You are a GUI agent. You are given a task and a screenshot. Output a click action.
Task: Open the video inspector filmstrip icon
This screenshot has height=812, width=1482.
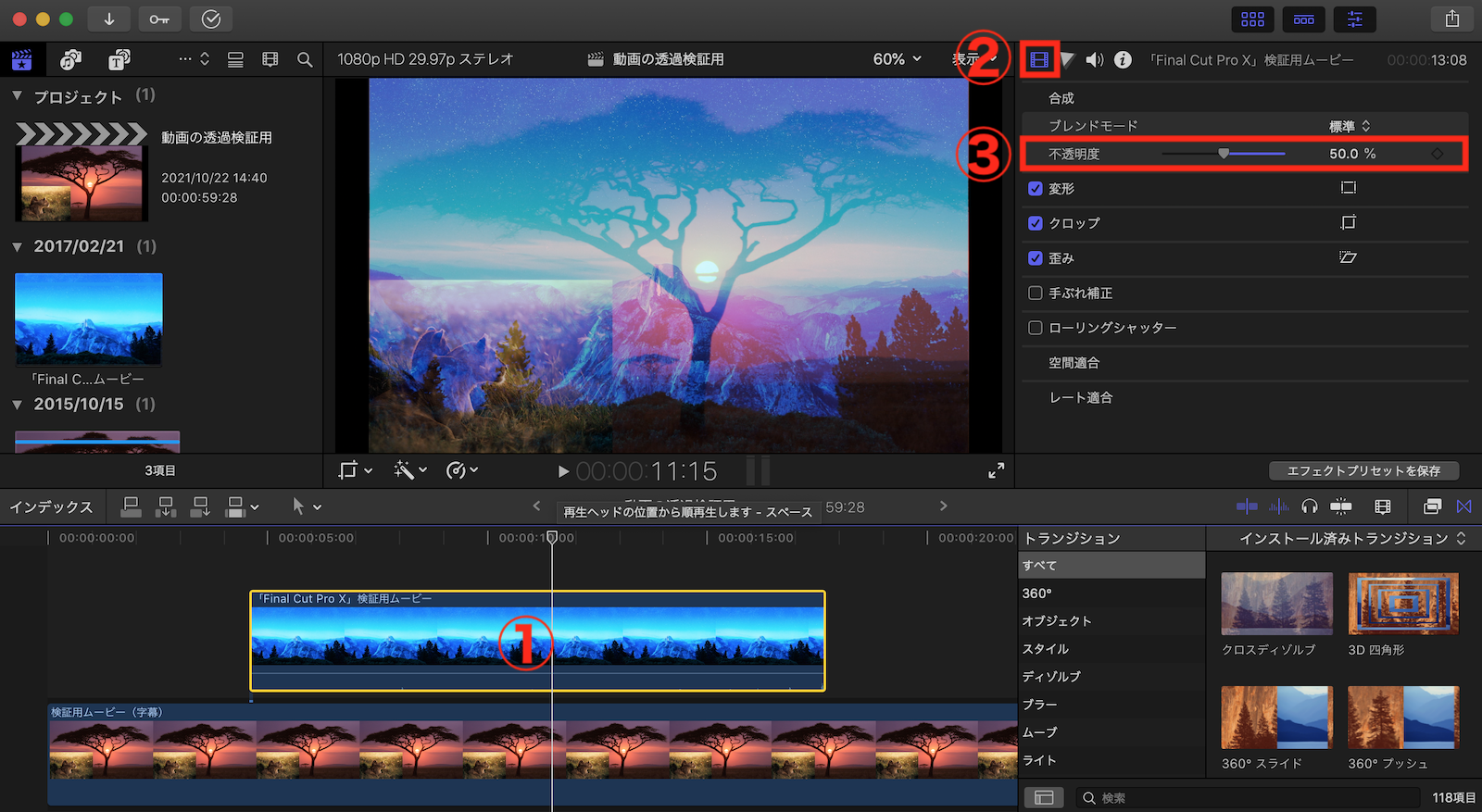click(x=1039, y=60)
